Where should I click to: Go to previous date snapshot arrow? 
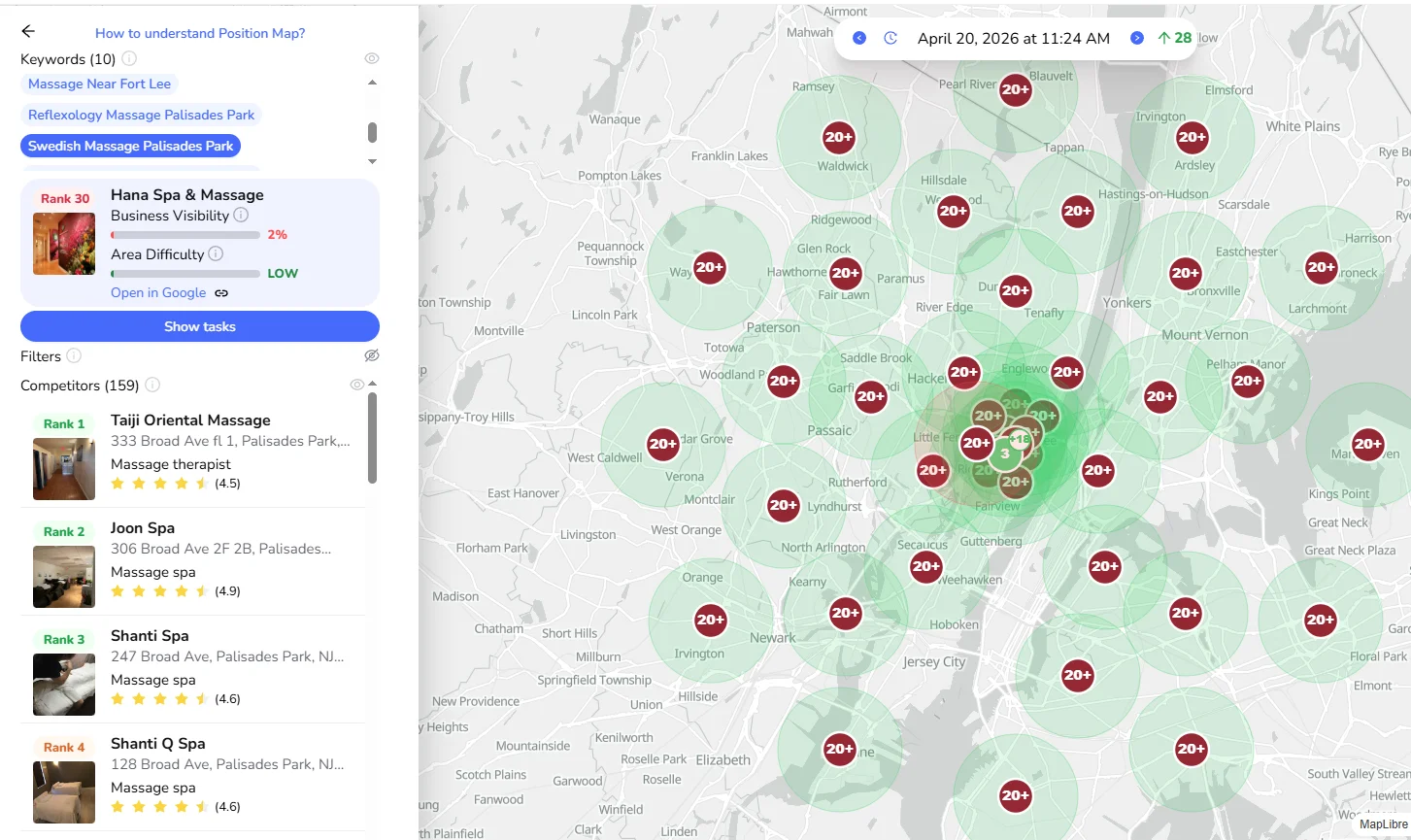(859, 38)
